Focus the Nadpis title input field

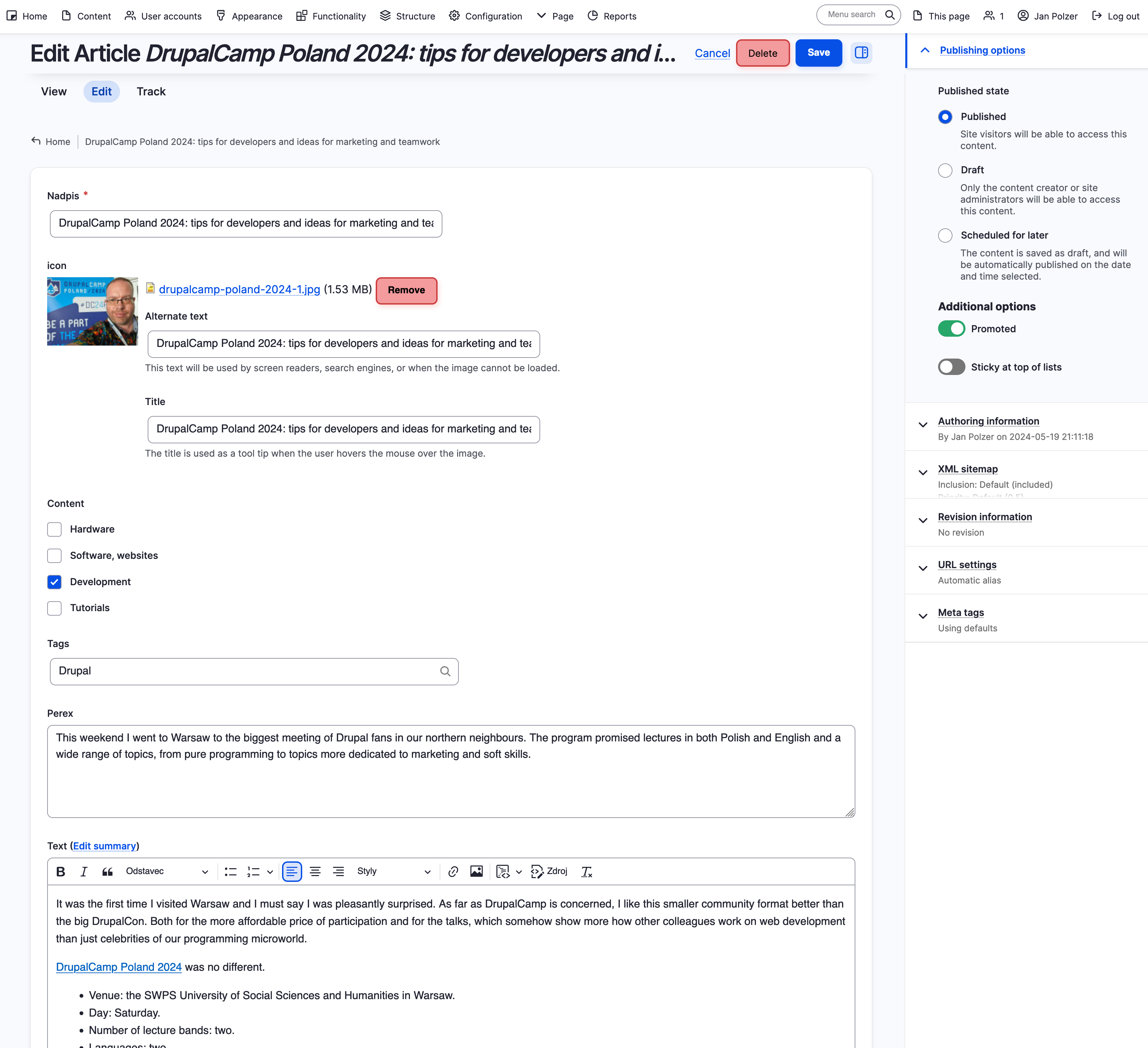[x=246, y=224]
